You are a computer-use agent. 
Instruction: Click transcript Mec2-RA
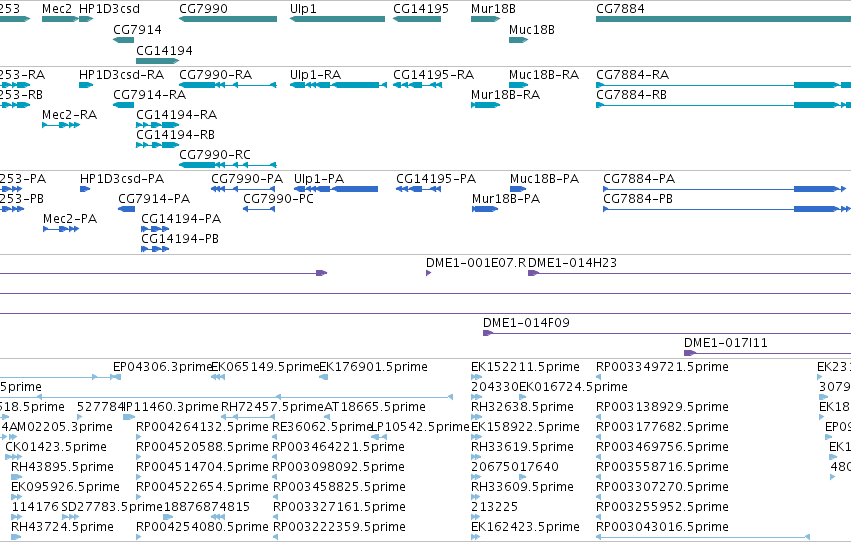[69, 114]
